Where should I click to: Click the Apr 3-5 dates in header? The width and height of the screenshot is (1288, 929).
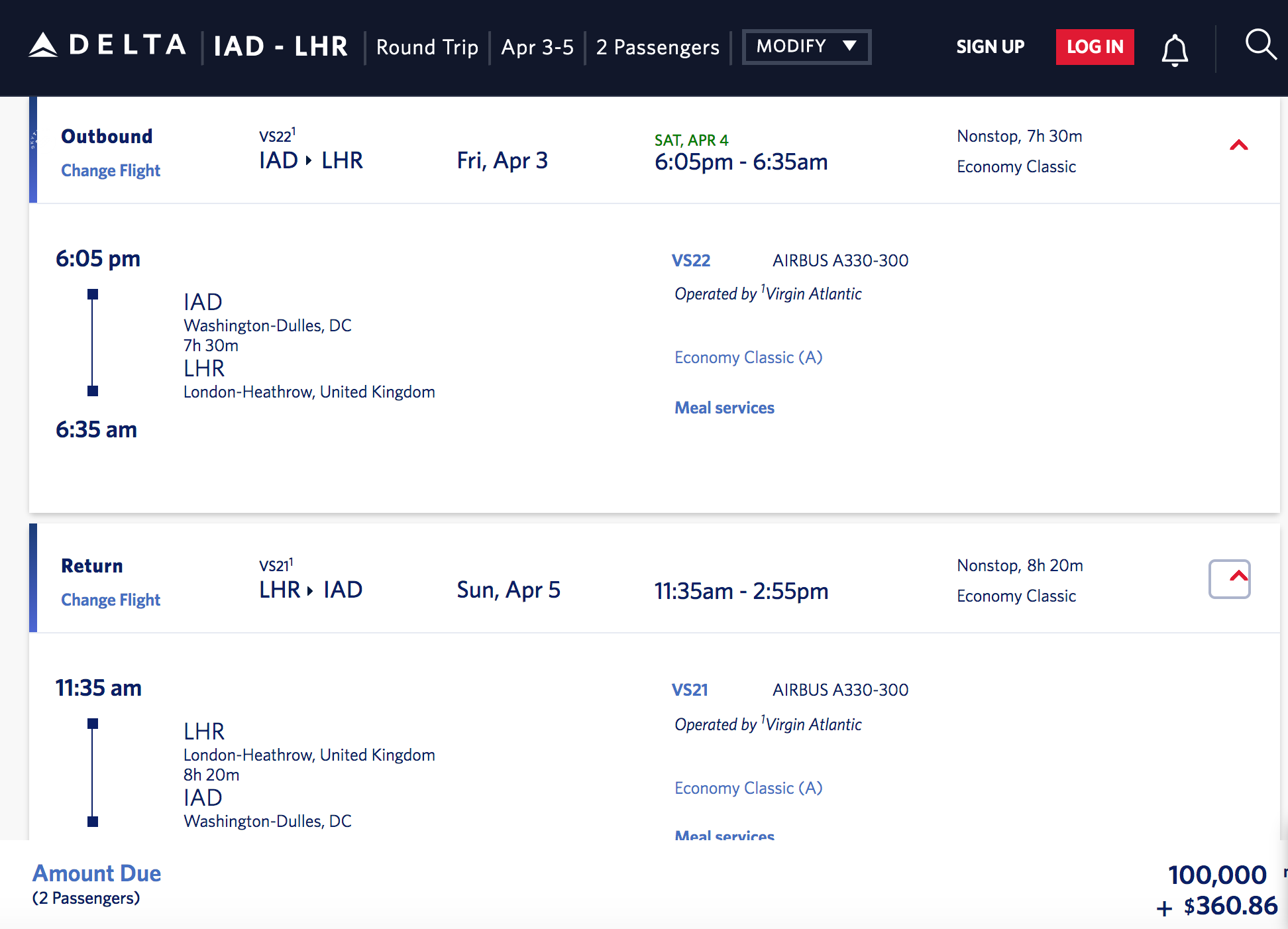(537, 47)
